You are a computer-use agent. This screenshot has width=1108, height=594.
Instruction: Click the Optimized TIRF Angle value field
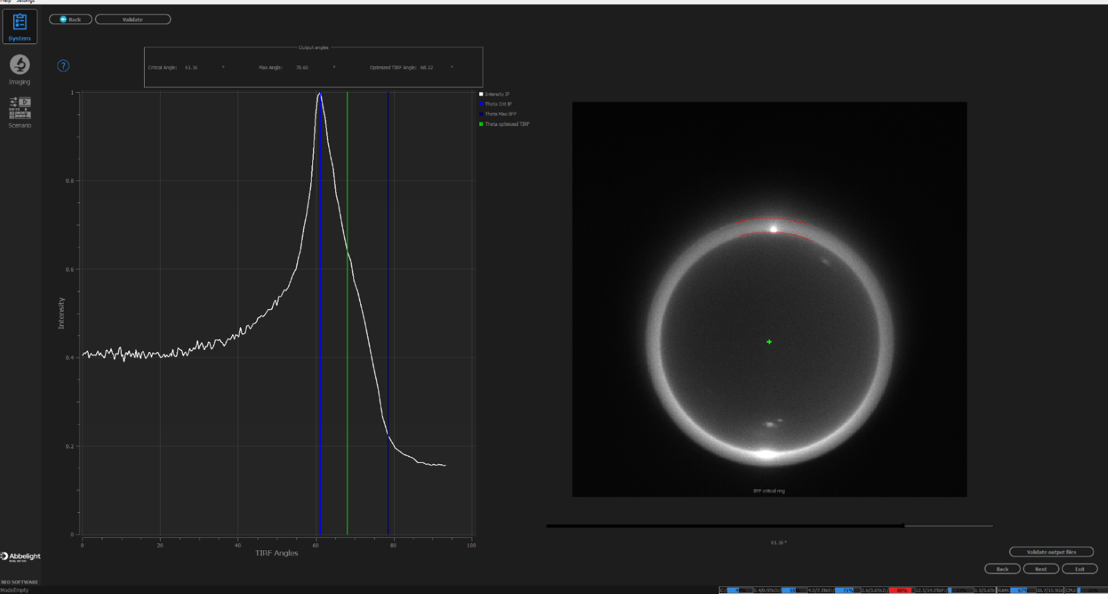coord(430,68)
